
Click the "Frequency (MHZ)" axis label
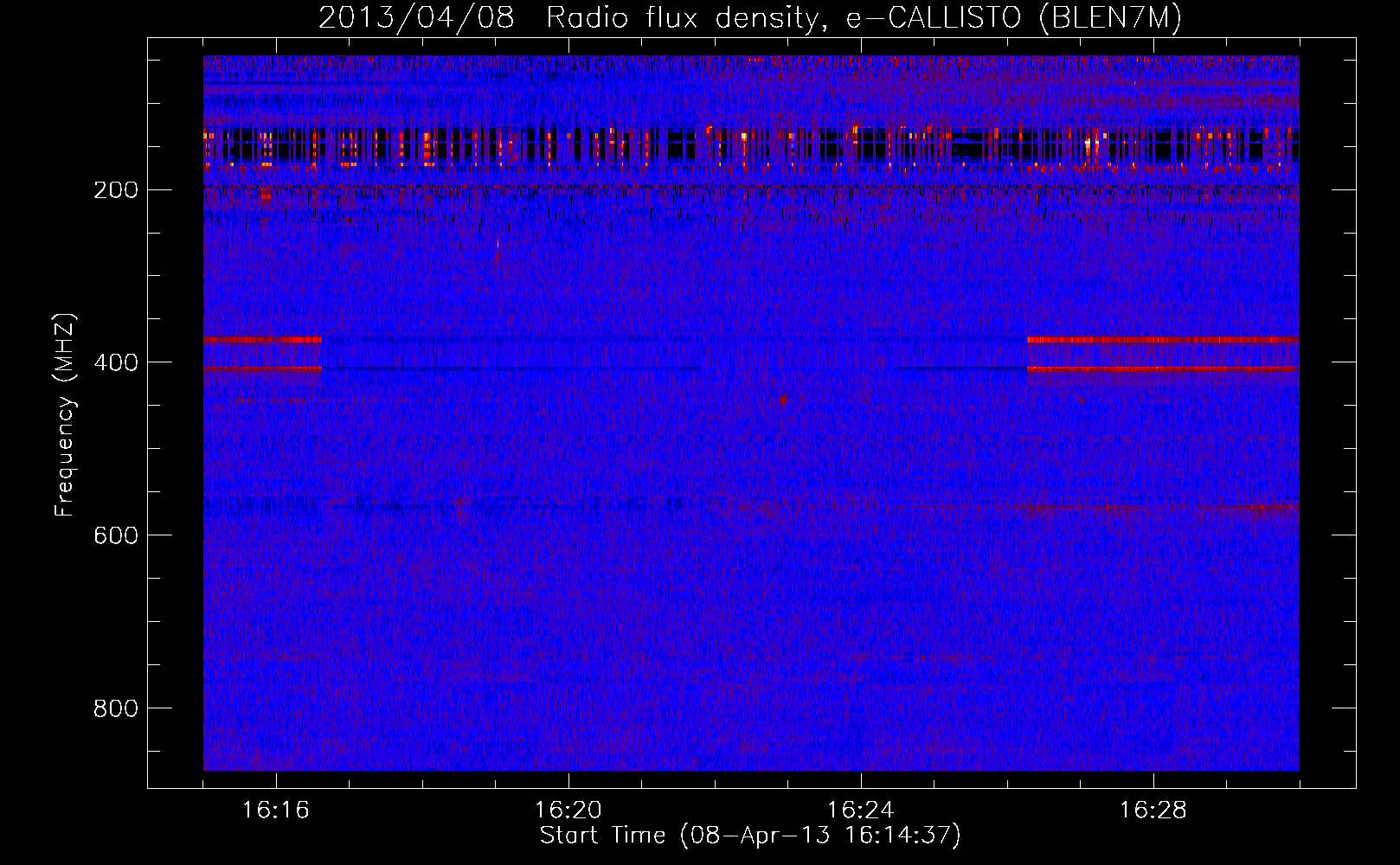[65, 415]
